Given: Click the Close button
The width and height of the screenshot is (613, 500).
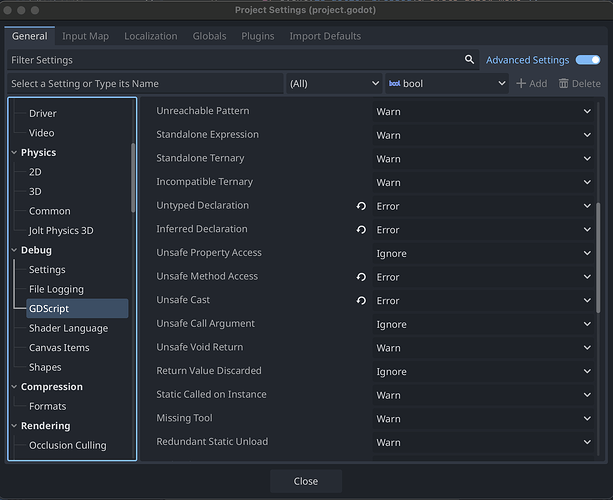Looking at the screenshot, I should [x=306, y=481].
